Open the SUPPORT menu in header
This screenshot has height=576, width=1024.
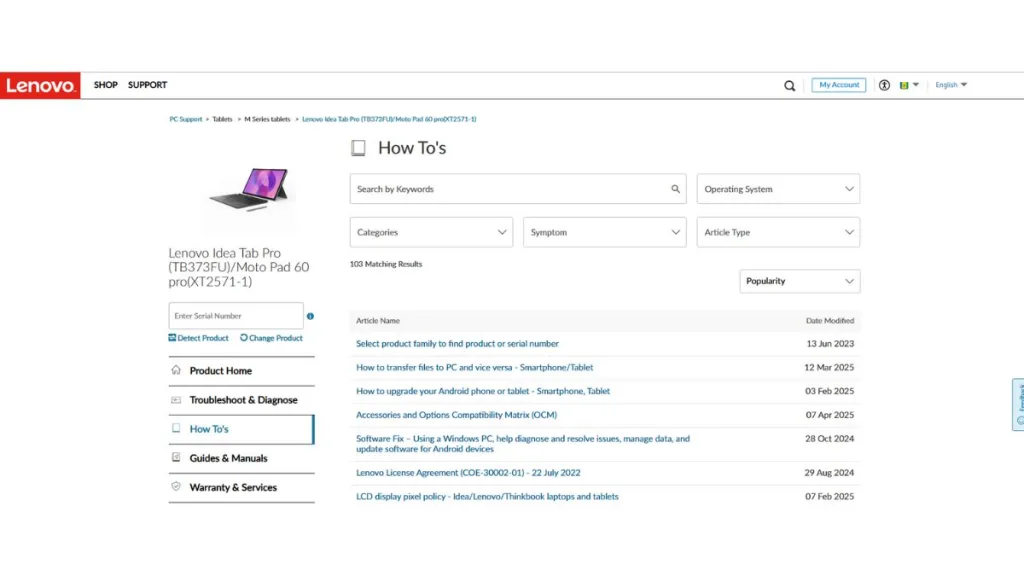[147, 85]
